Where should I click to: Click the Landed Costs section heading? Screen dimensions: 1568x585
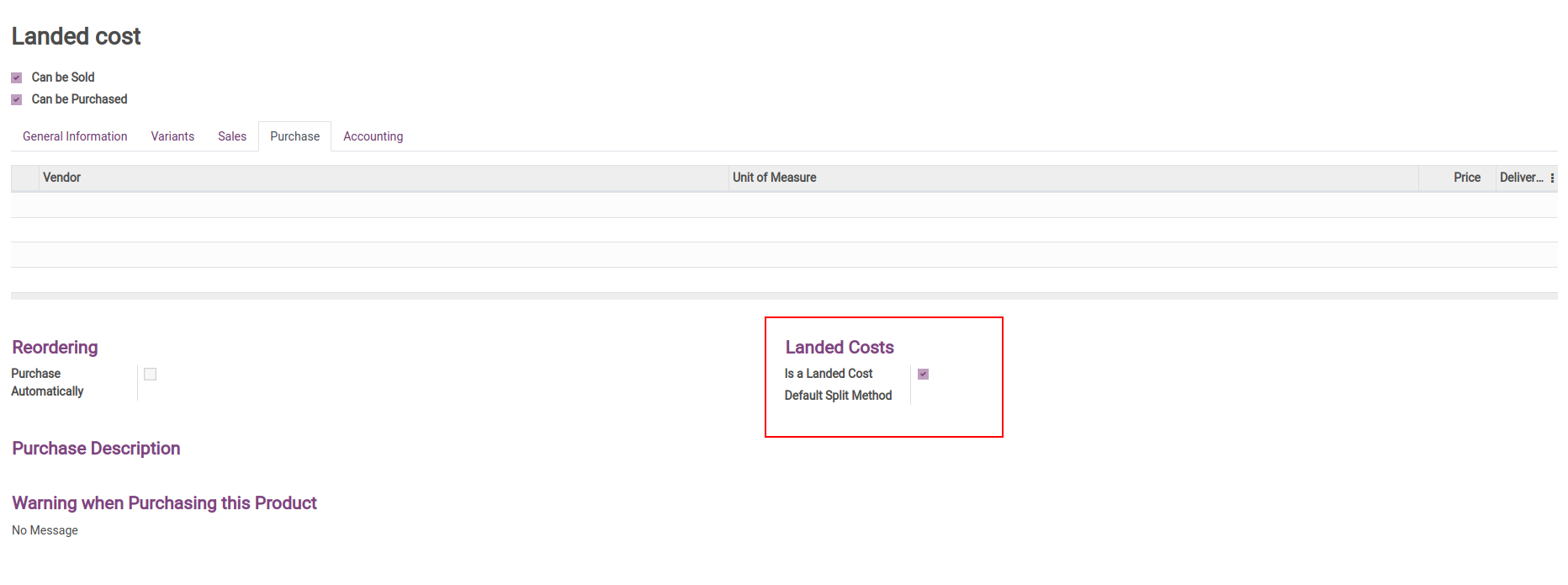click(x=840, y=347)
